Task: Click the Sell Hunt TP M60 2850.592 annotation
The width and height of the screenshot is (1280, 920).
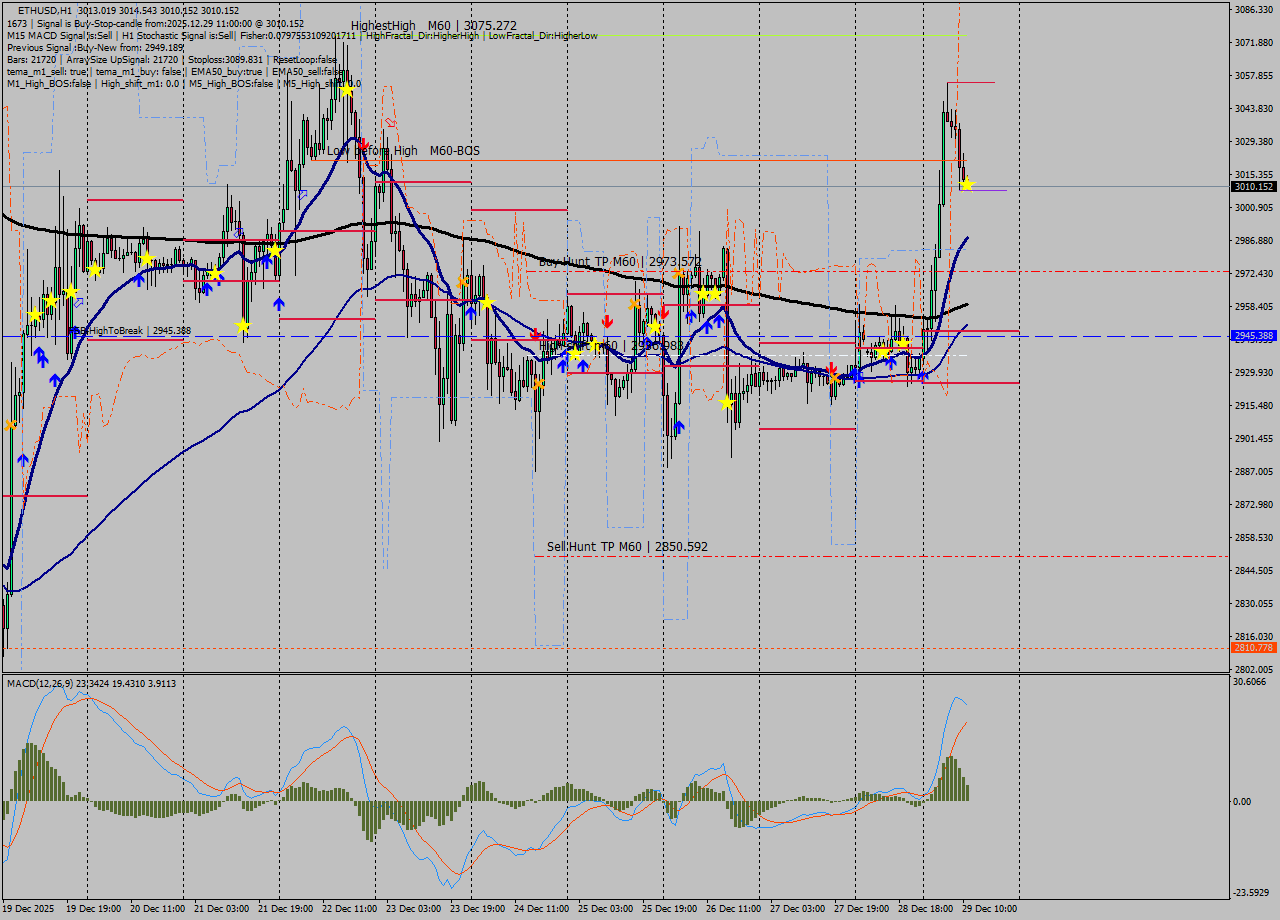Action: (625, 546)
